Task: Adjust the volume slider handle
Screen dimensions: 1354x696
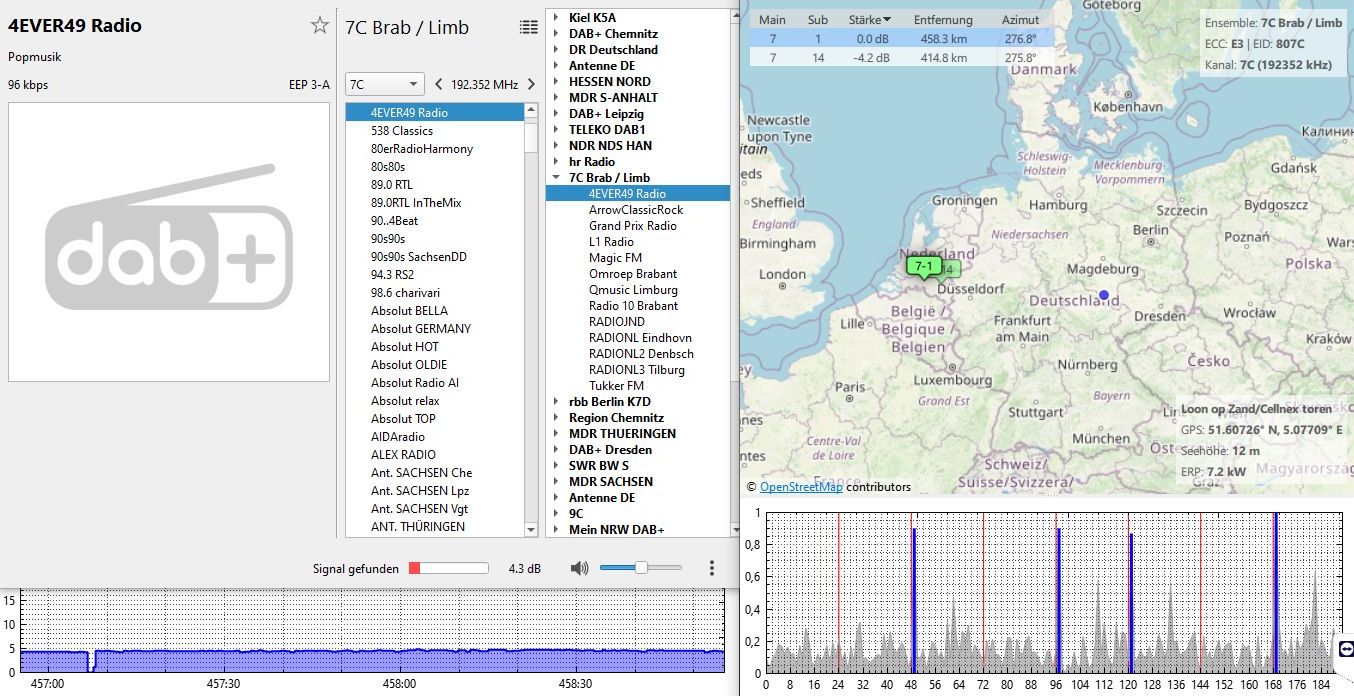Action: point(641,568)
